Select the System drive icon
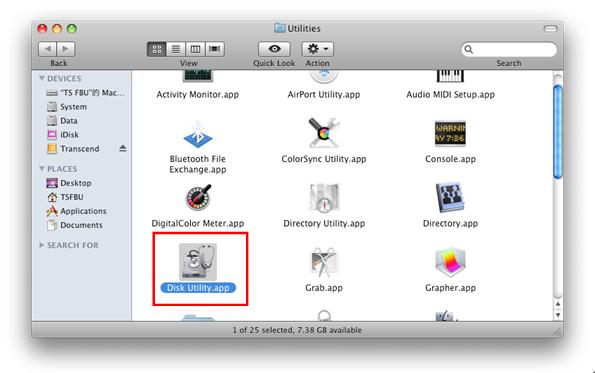This screenshot has height=373, width=595. pyautogui.click(x=52, y=107)
